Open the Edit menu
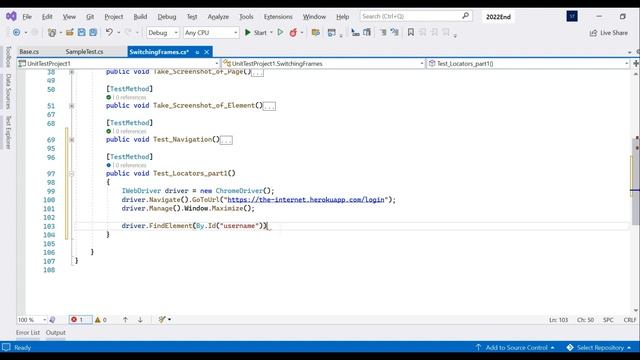The width and height of the screenshot is (640, 360). [x=47, y=17]
